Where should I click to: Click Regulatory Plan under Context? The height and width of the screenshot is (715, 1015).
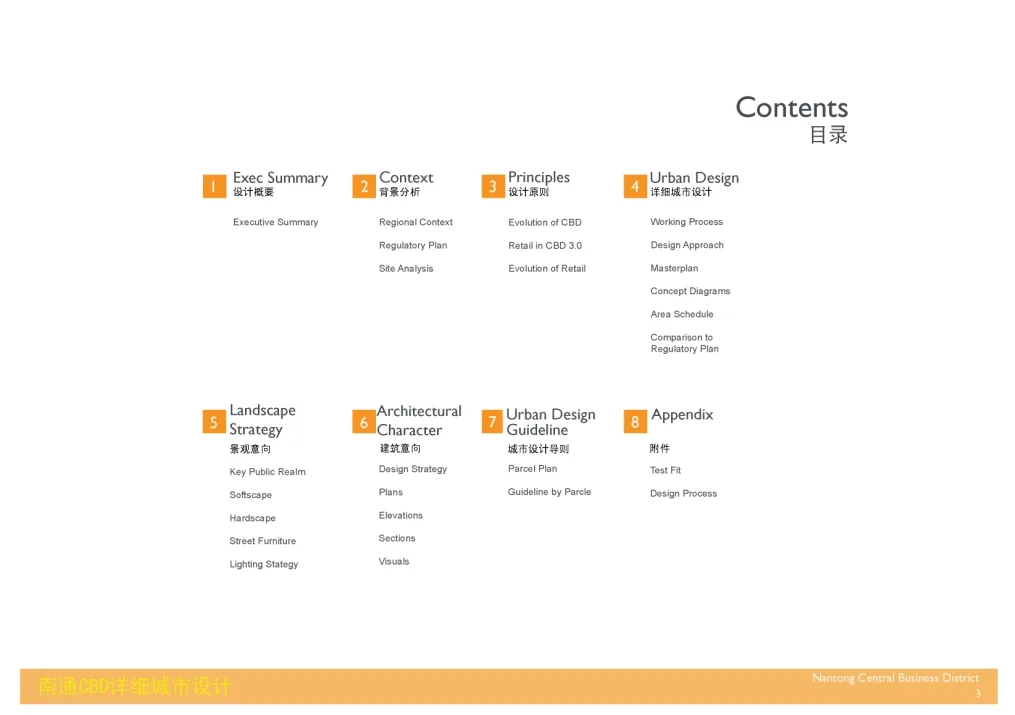tap(413, 245)
